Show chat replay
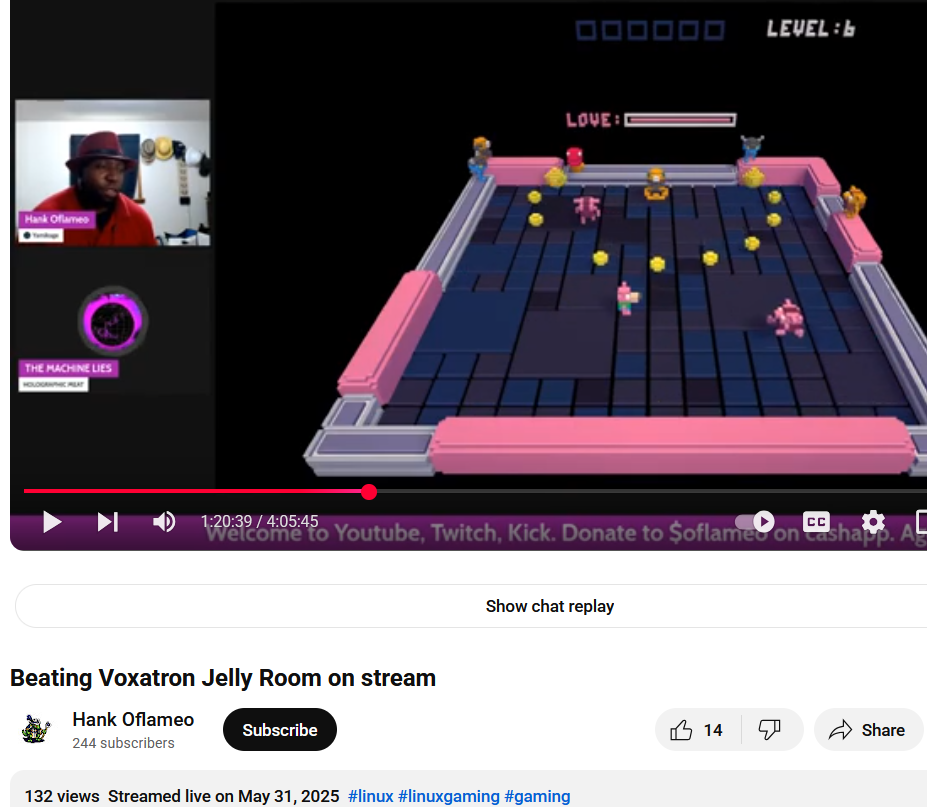Image resolution: width=927 pixels, height=807 pixels. point(550,606)
